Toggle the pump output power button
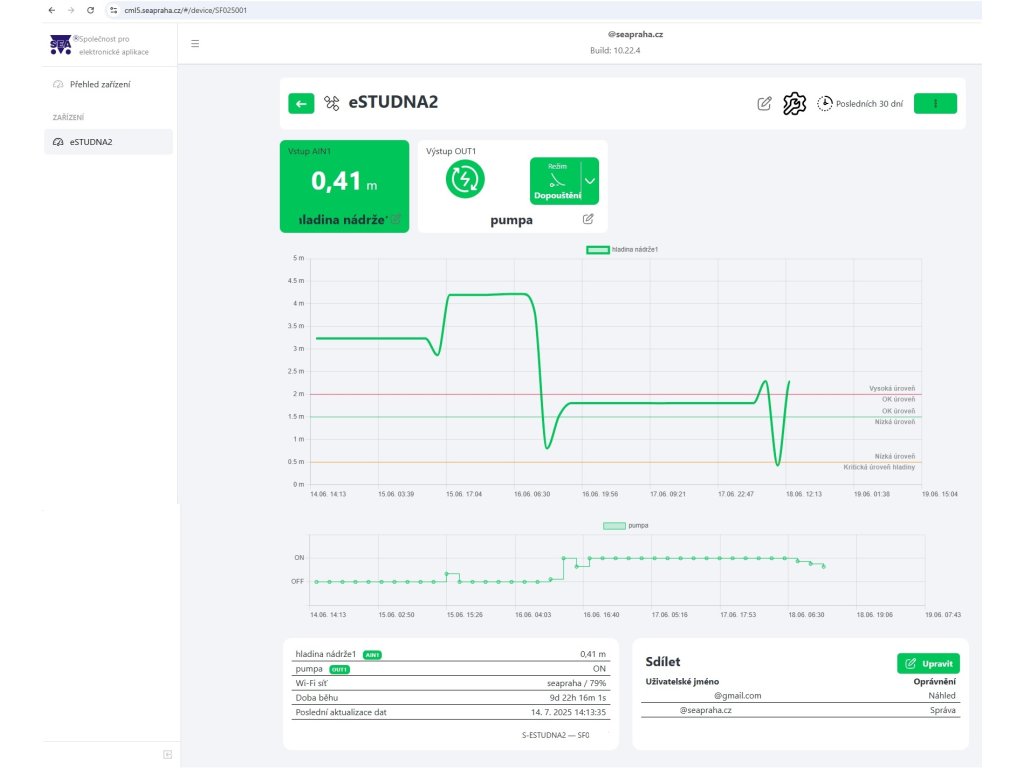This screenshot has width=1024, height=768. [x=465, y=180]
